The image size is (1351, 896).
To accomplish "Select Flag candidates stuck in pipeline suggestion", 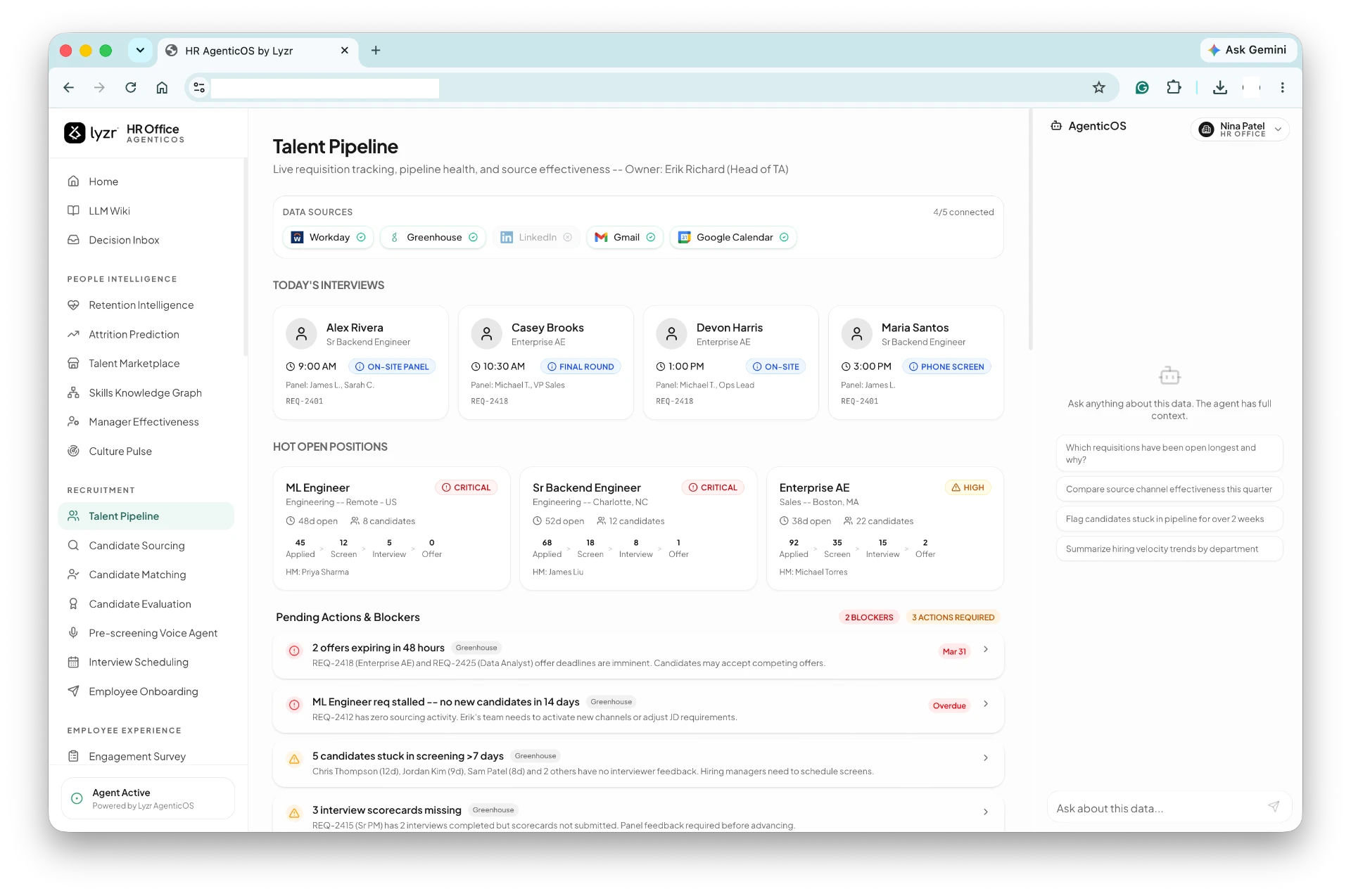I will [x=1169, y=519].
